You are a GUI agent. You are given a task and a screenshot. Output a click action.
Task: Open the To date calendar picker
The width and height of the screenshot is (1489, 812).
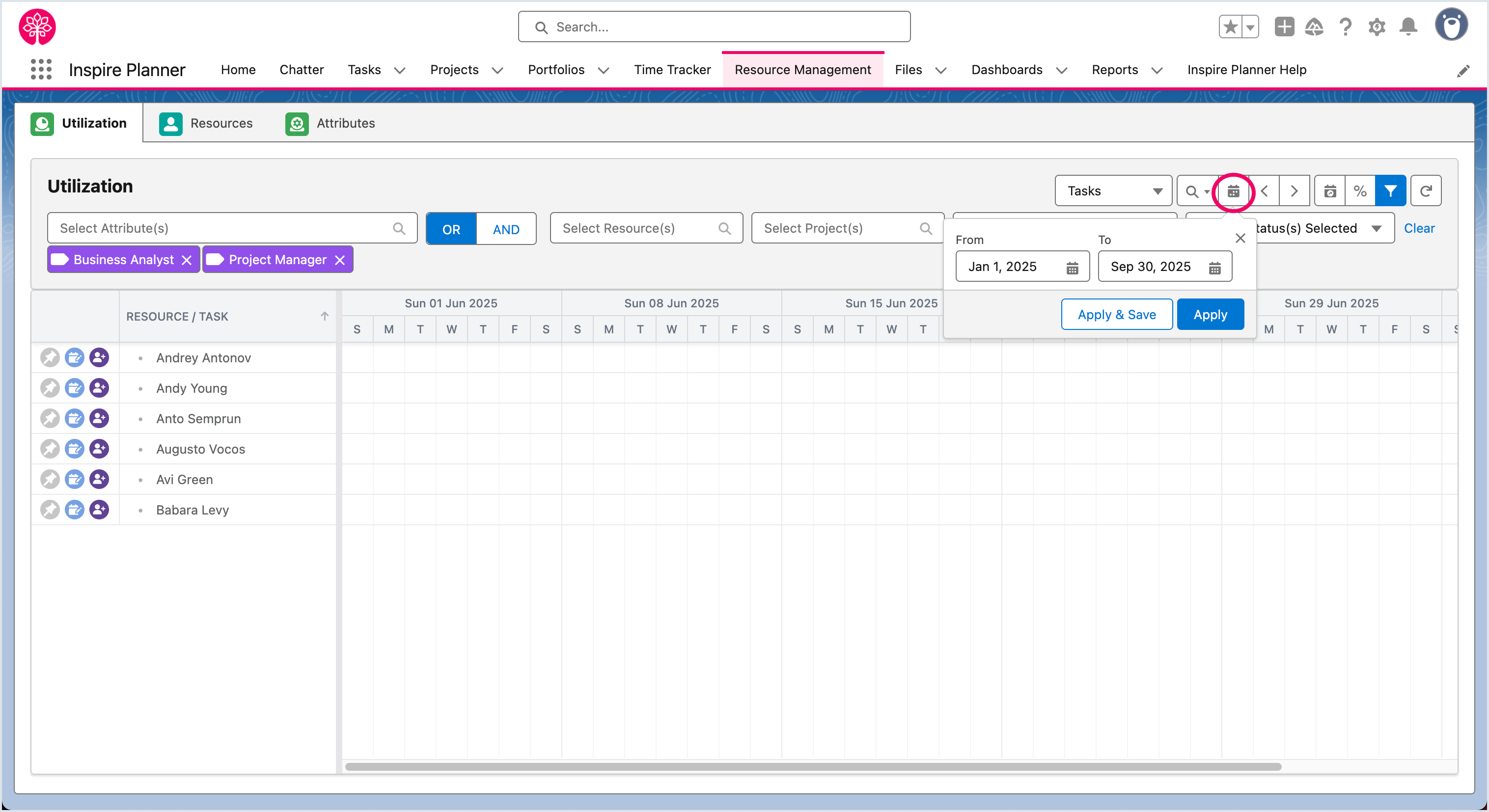pyautogui.click(x=1214, y=267)
